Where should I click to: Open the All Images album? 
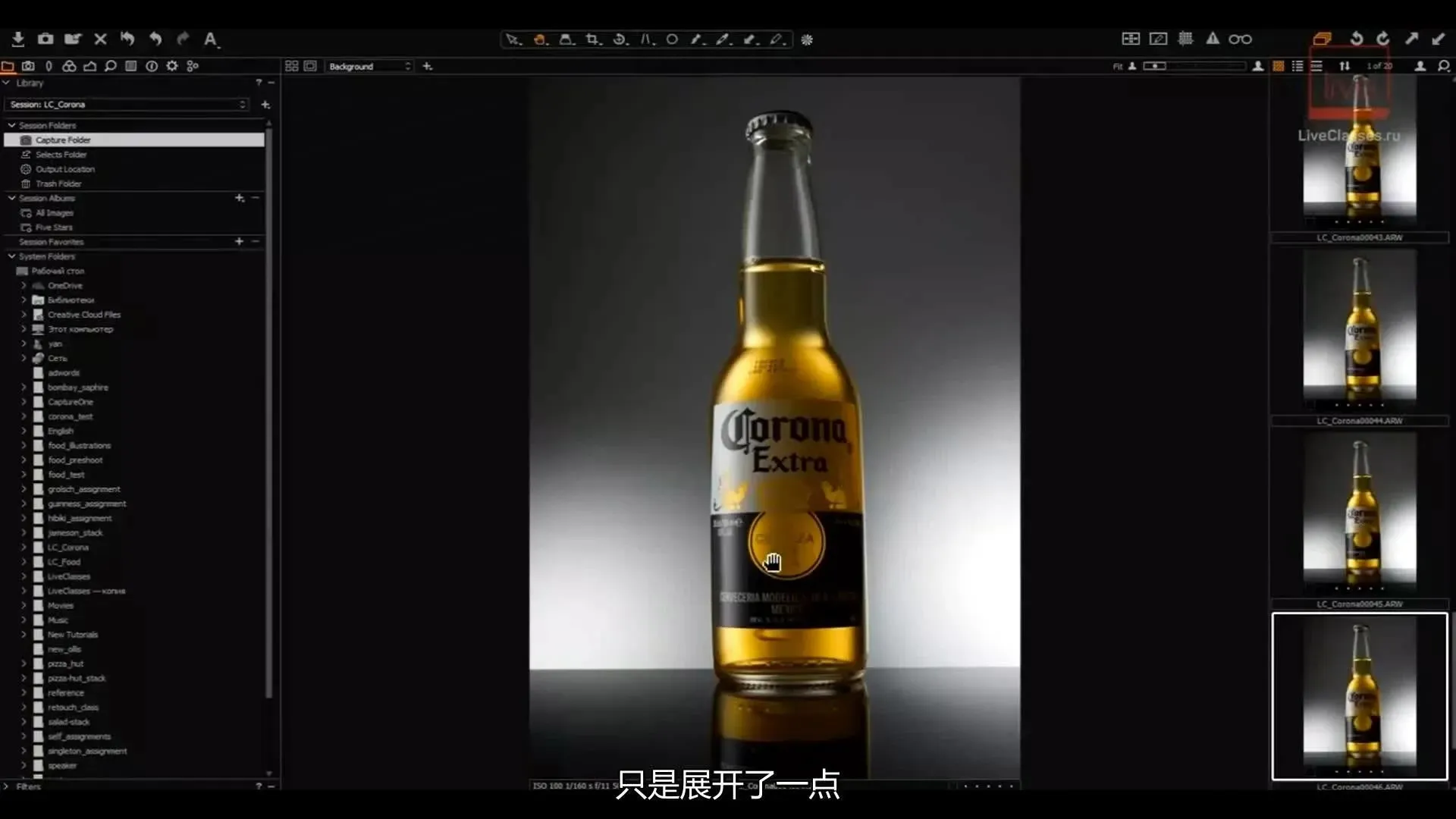pyautogui.click(x=54, y=213)
